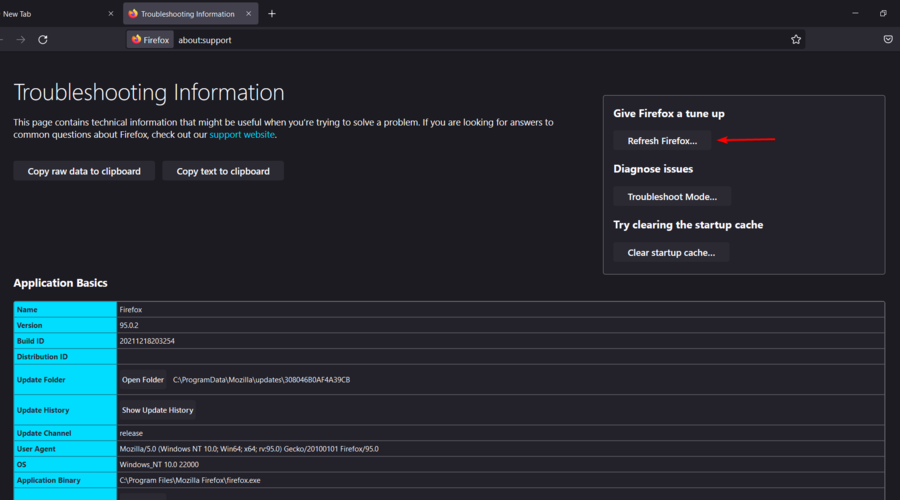Show Update History

(x=157, y=410)
